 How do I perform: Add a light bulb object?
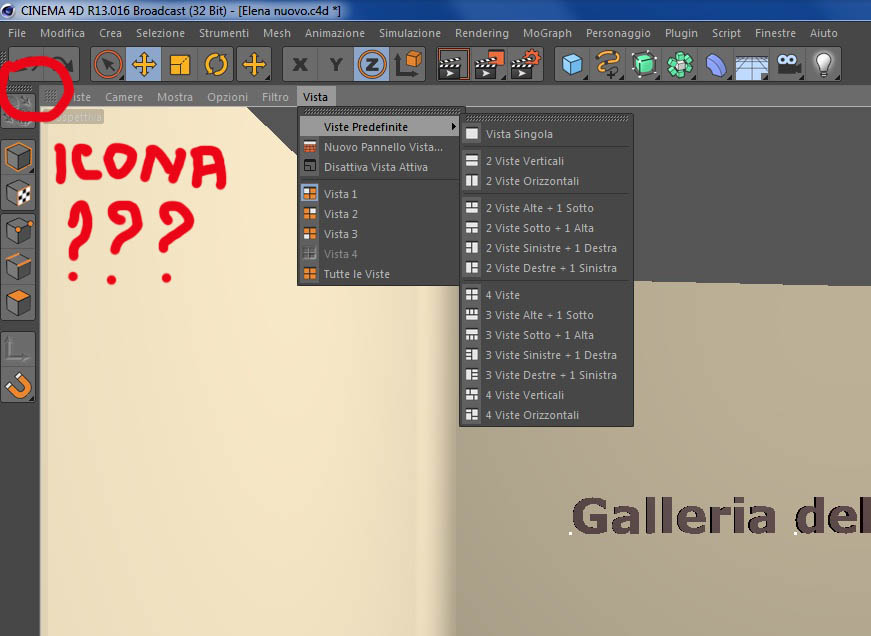(x=823, y=64)
